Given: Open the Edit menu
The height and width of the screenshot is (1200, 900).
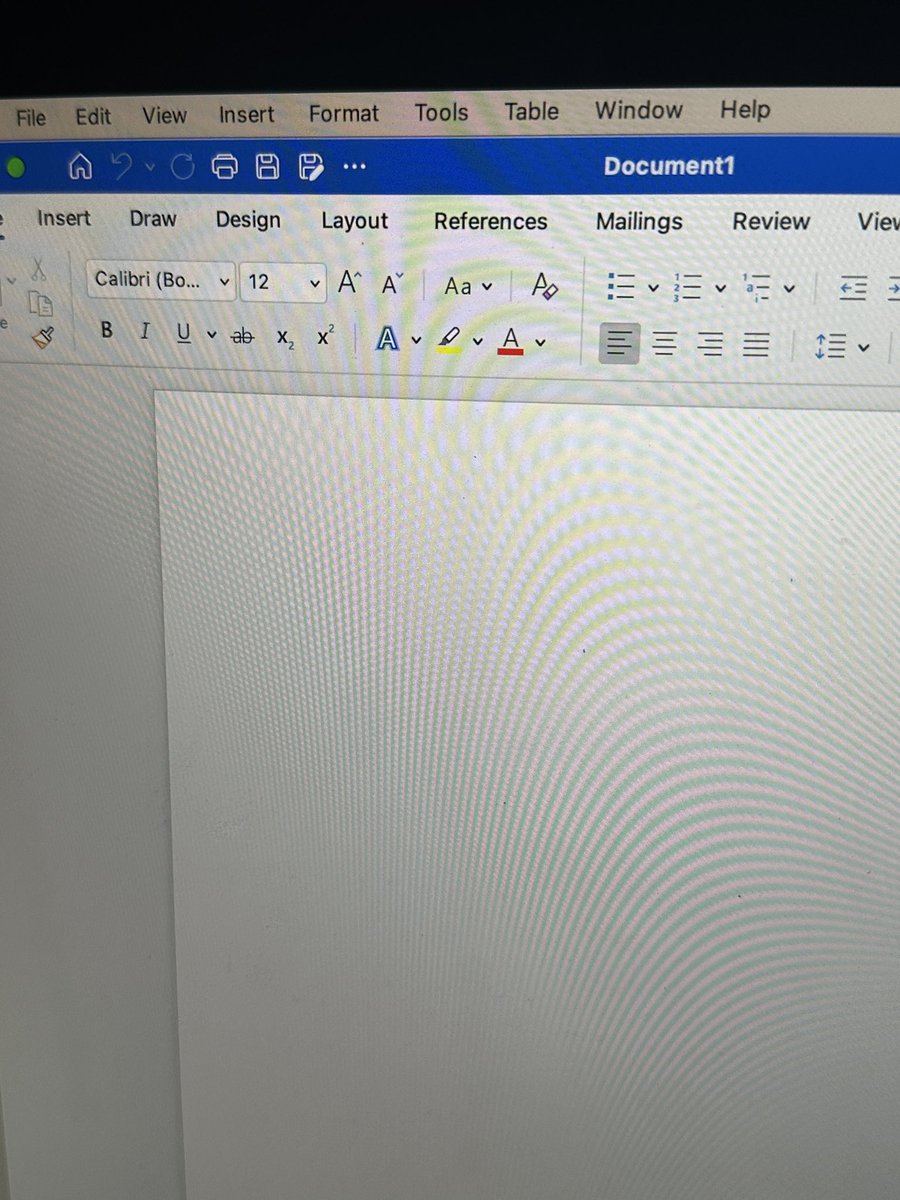Looking at the screenshot, I should 93,116.
